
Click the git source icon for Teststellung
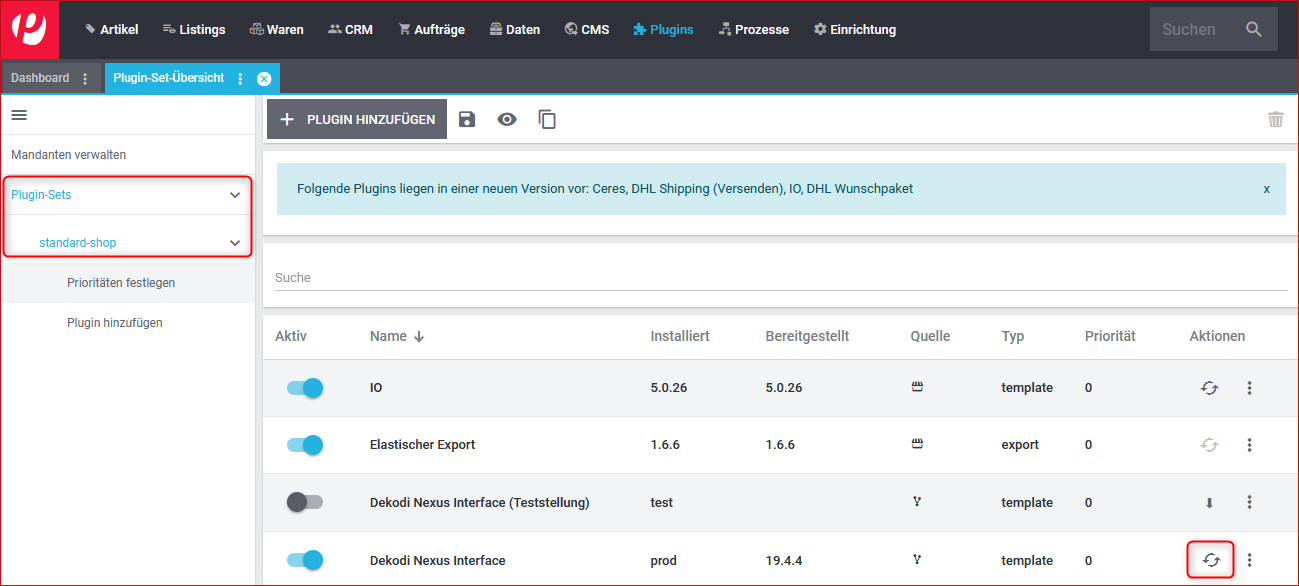coord(917,502)
